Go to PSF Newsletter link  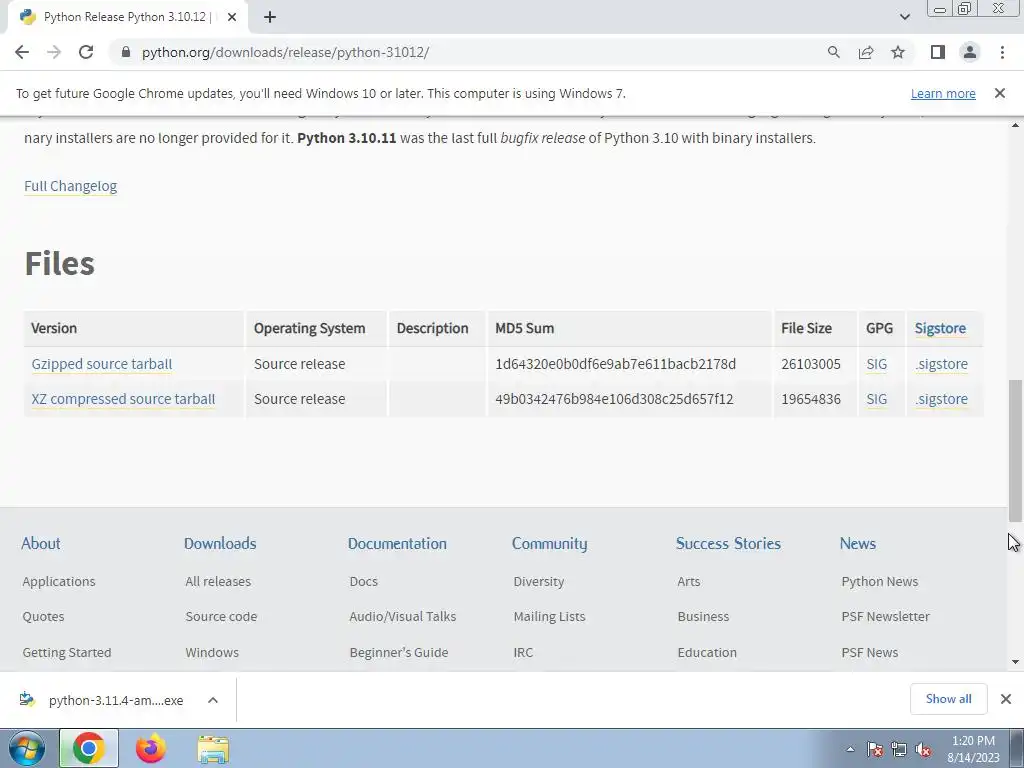[x=886, y=616]
